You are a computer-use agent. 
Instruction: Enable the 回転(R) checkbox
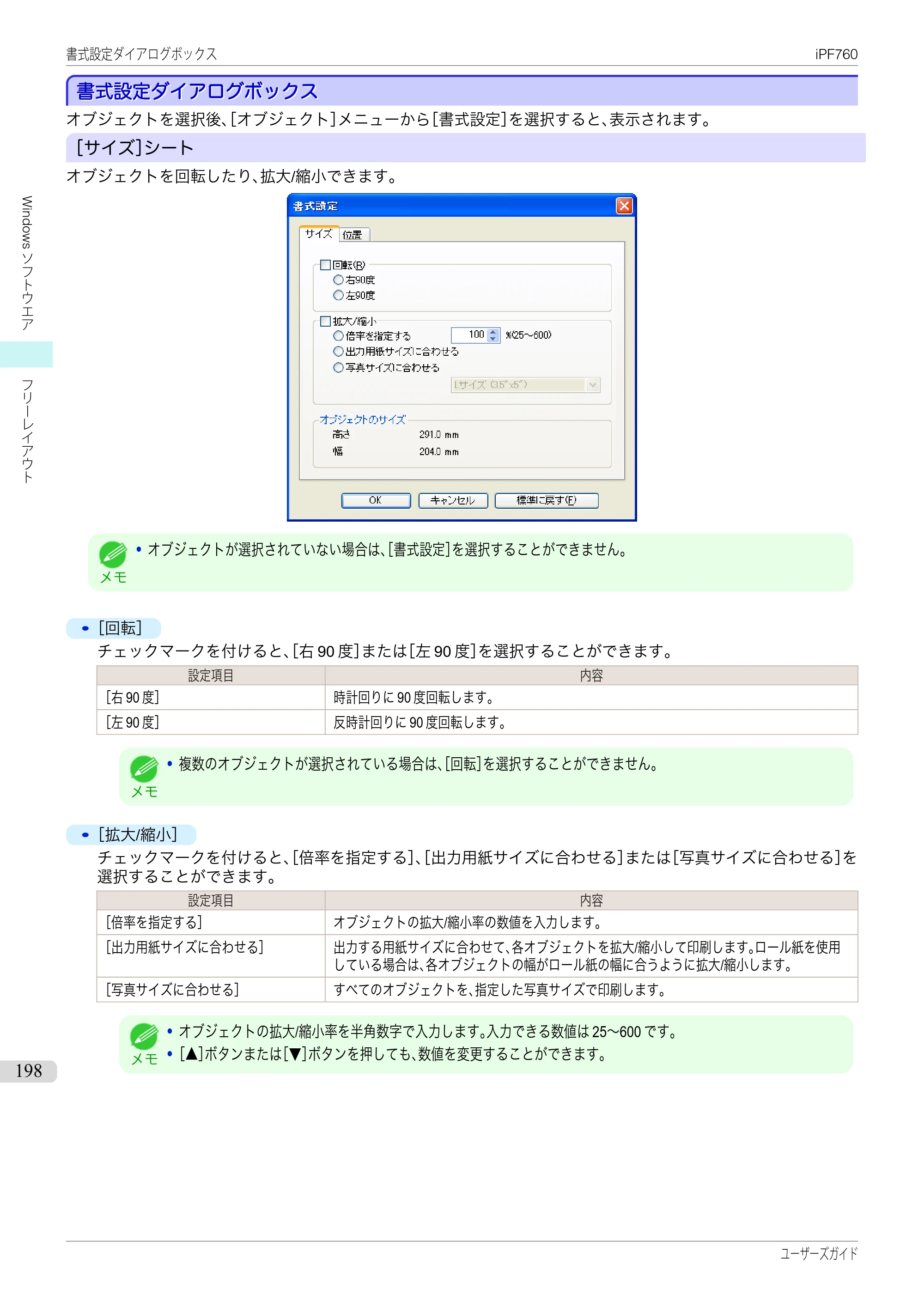pyautogui.click(x=325, y=265)
